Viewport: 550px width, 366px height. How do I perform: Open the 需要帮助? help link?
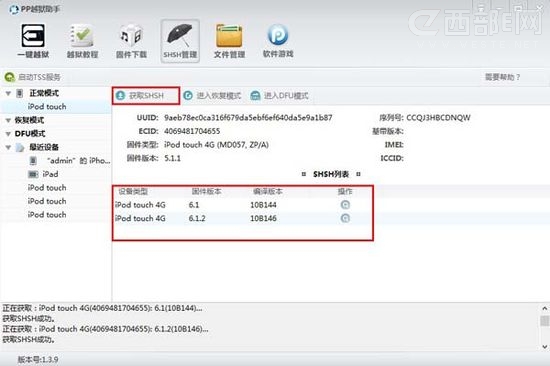pos(502,77)
